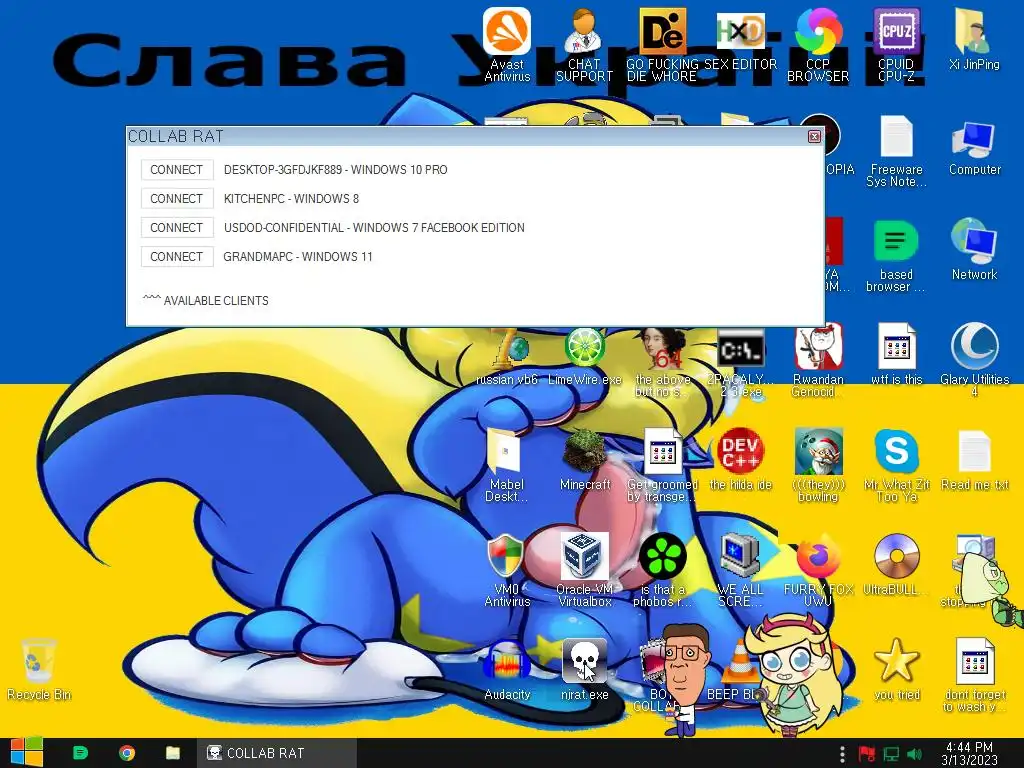
Task: Launch Chrome from the taskbar
Action: (x=127, y=753)
